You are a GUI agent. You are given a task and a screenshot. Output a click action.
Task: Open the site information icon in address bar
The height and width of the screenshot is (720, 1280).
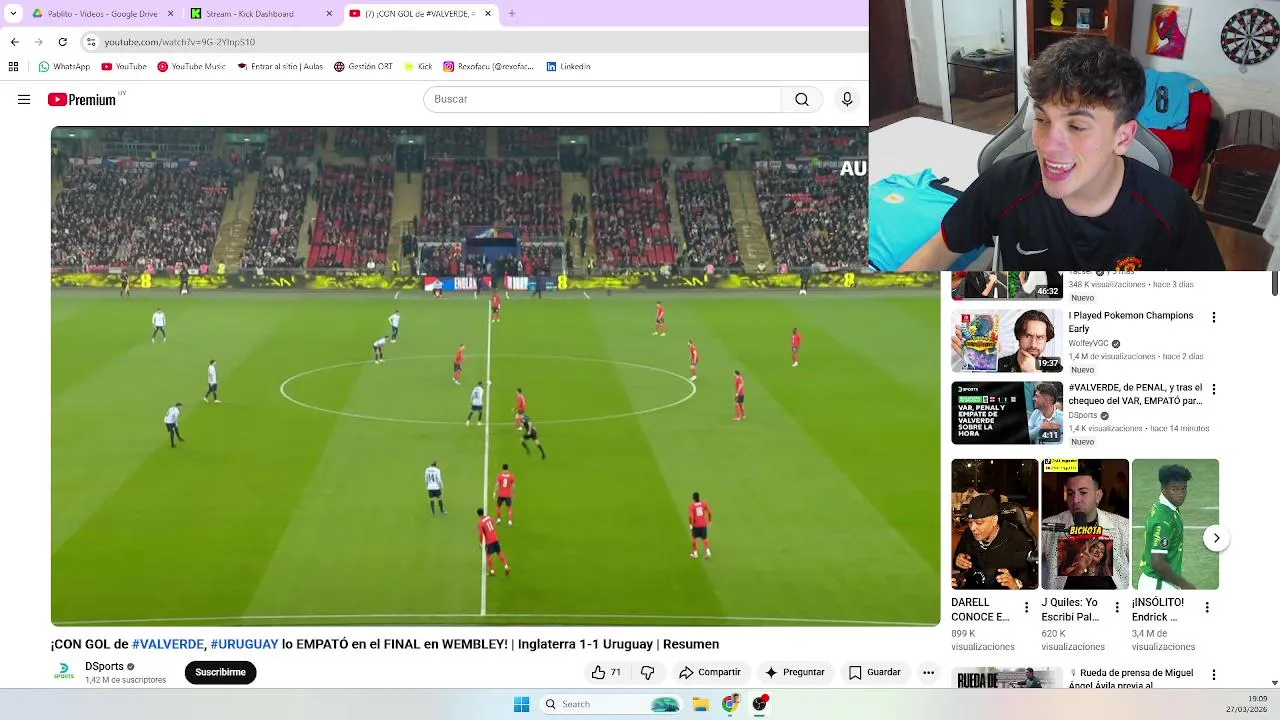click(x=91, y=42)
